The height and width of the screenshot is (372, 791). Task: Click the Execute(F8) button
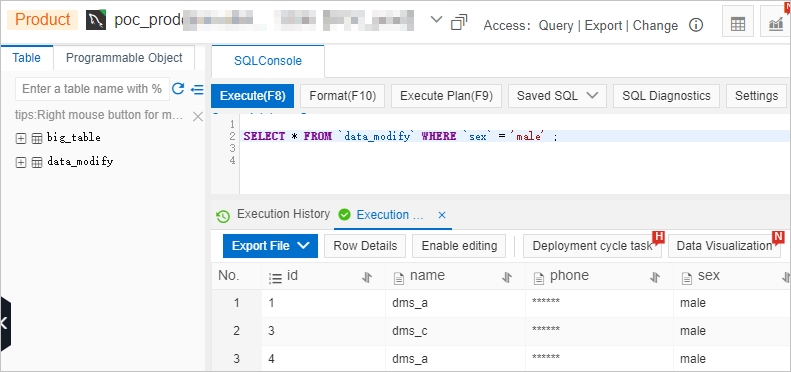coord(253,96)
